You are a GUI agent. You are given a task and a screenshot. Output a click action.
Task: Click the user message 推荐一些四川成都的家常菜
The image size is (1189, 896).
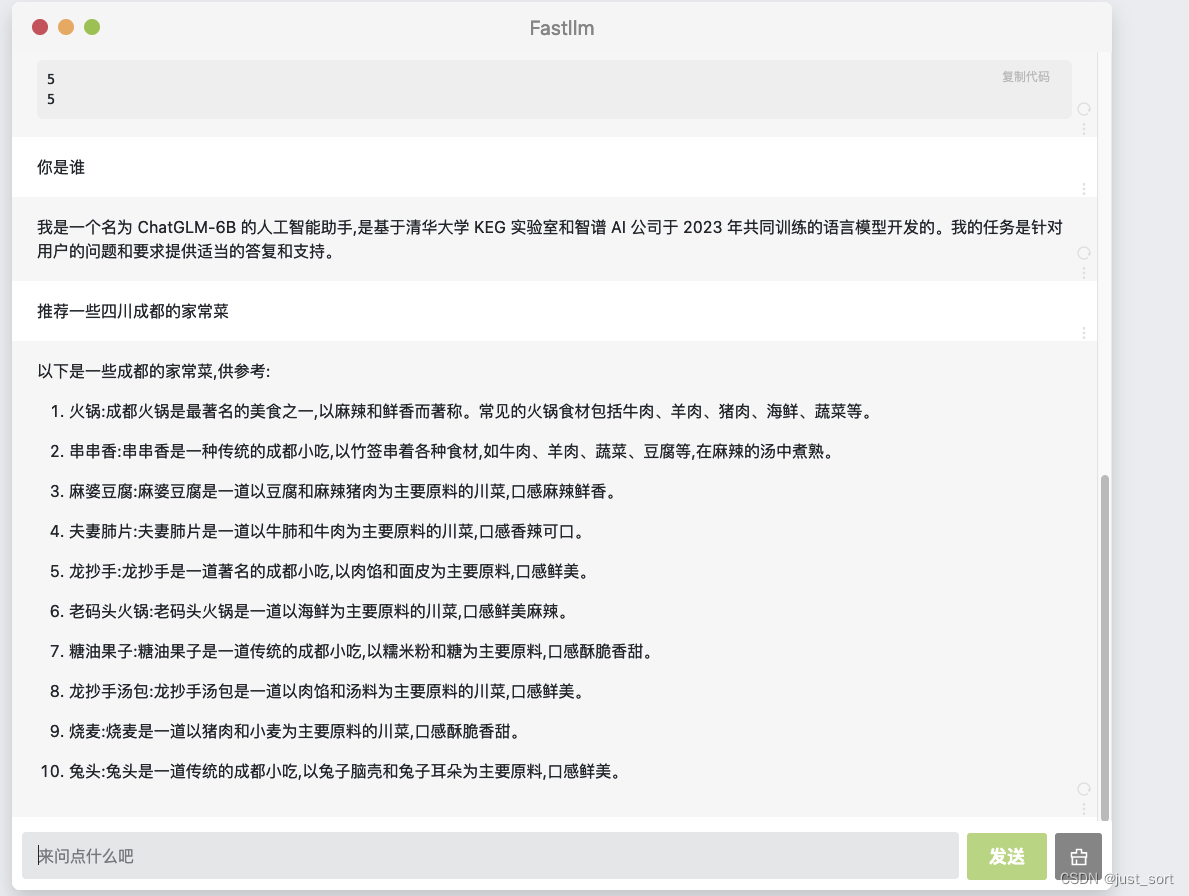coord(133,312)
